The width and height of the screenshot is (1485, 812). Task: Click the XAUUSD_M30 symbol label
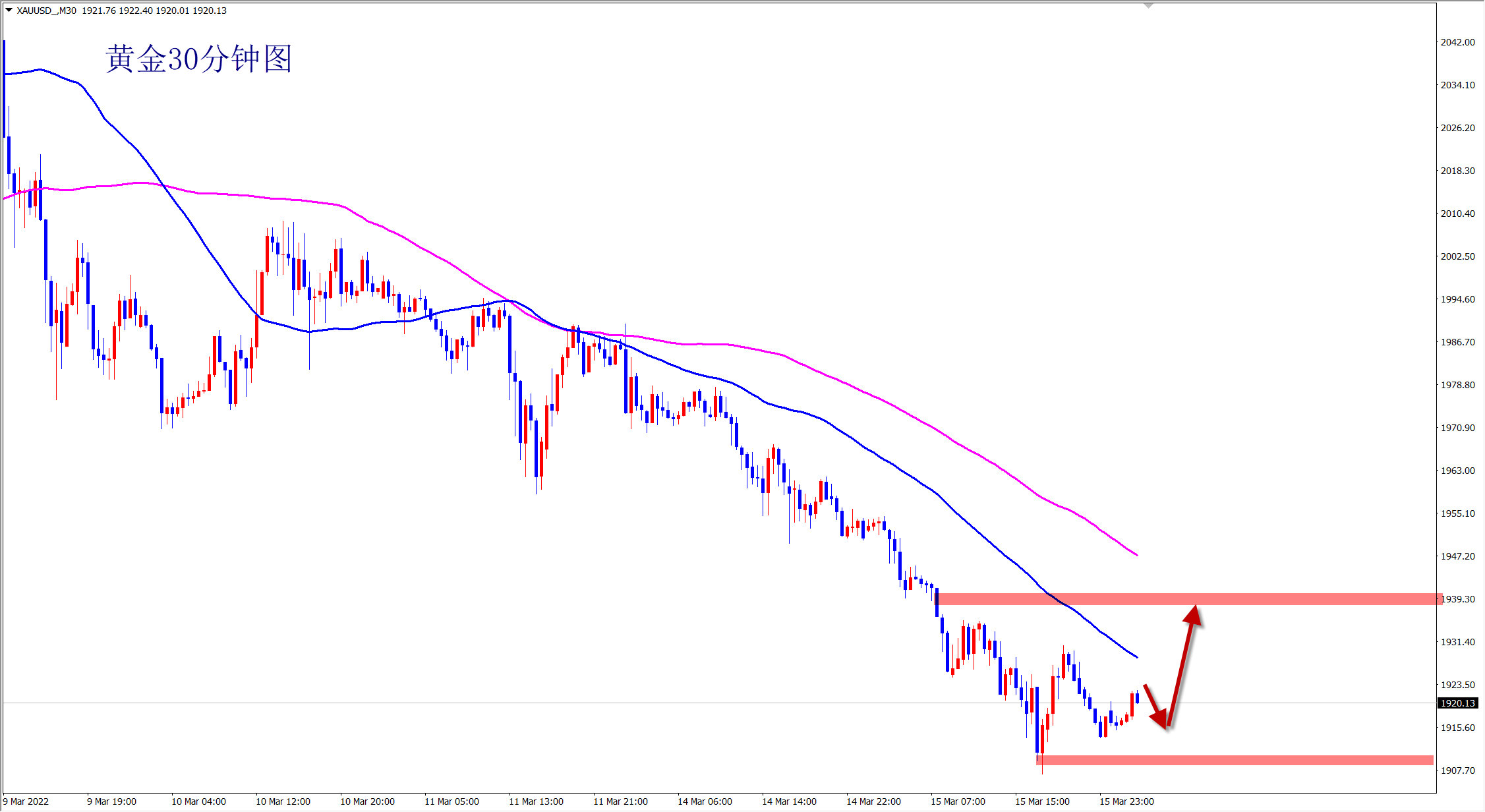[46, 11]
